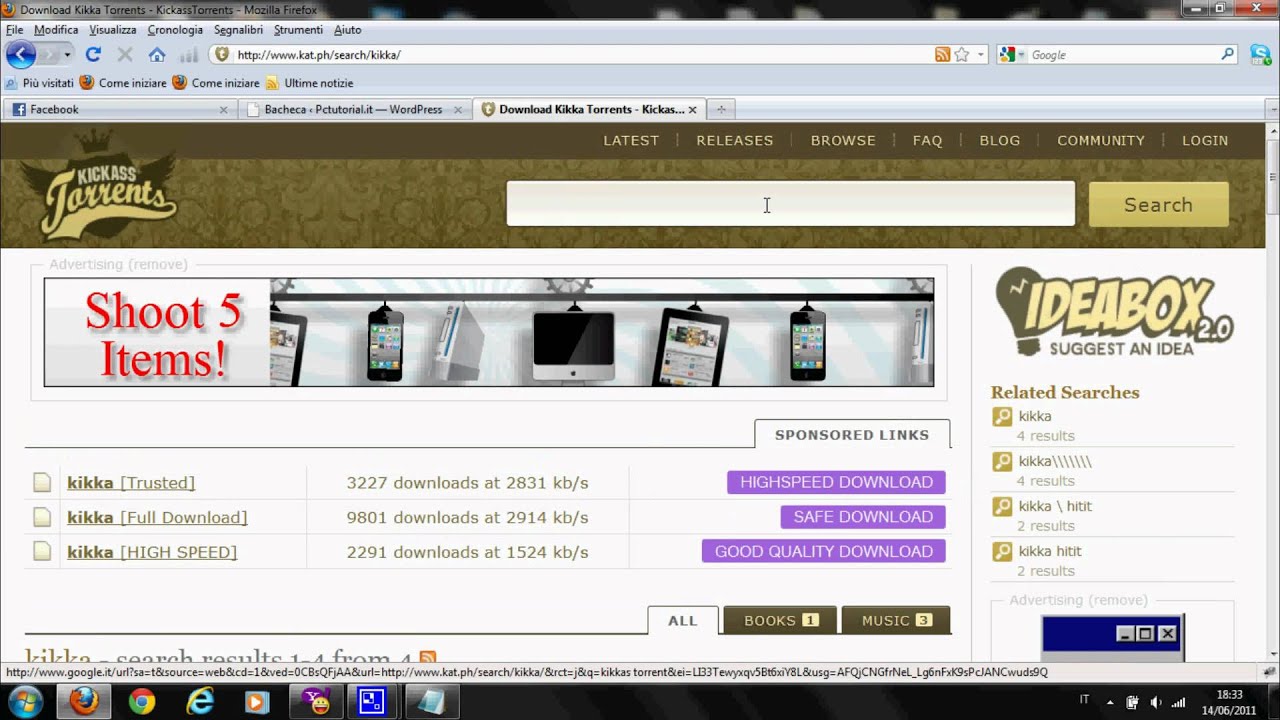Open the COMMUNITY link

tap(1101, 141)
